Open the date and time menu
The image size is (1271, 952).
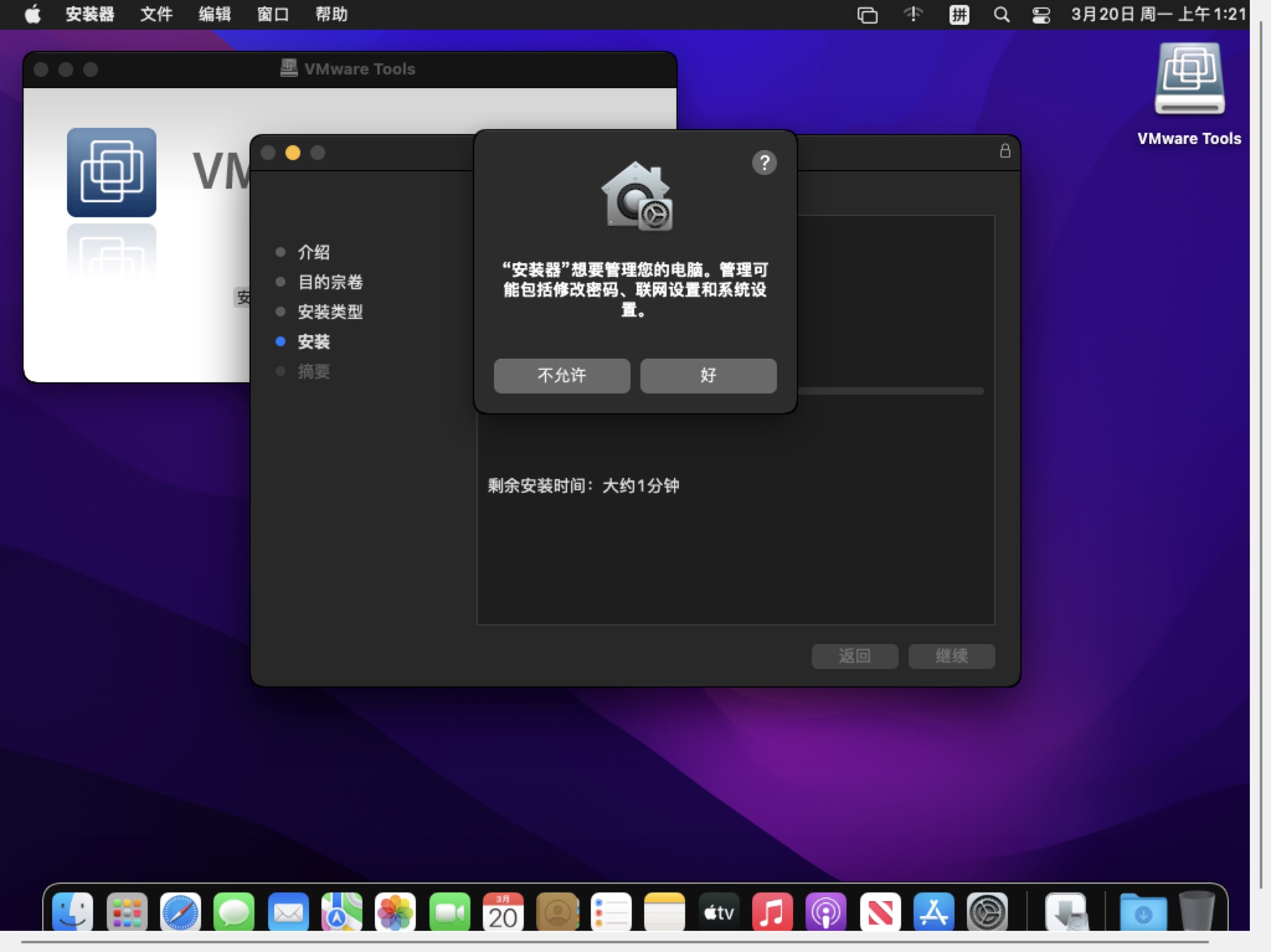tap(1158, 14)
